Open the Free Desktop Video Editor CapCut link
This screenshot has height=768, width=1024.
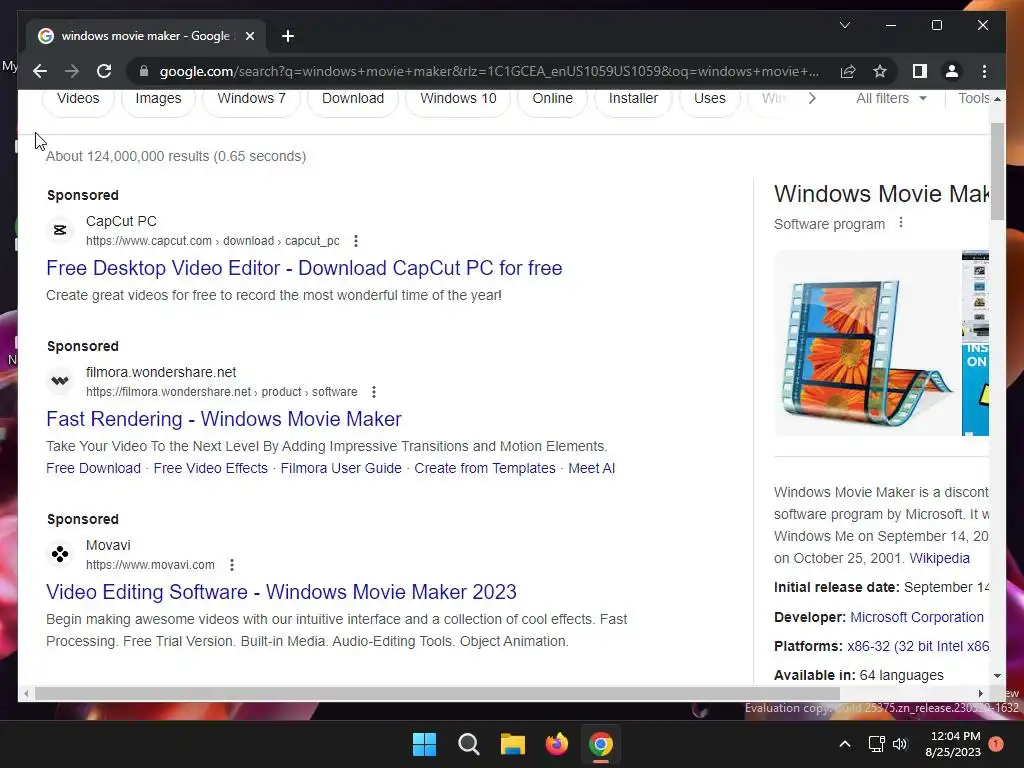coord(304,268)
